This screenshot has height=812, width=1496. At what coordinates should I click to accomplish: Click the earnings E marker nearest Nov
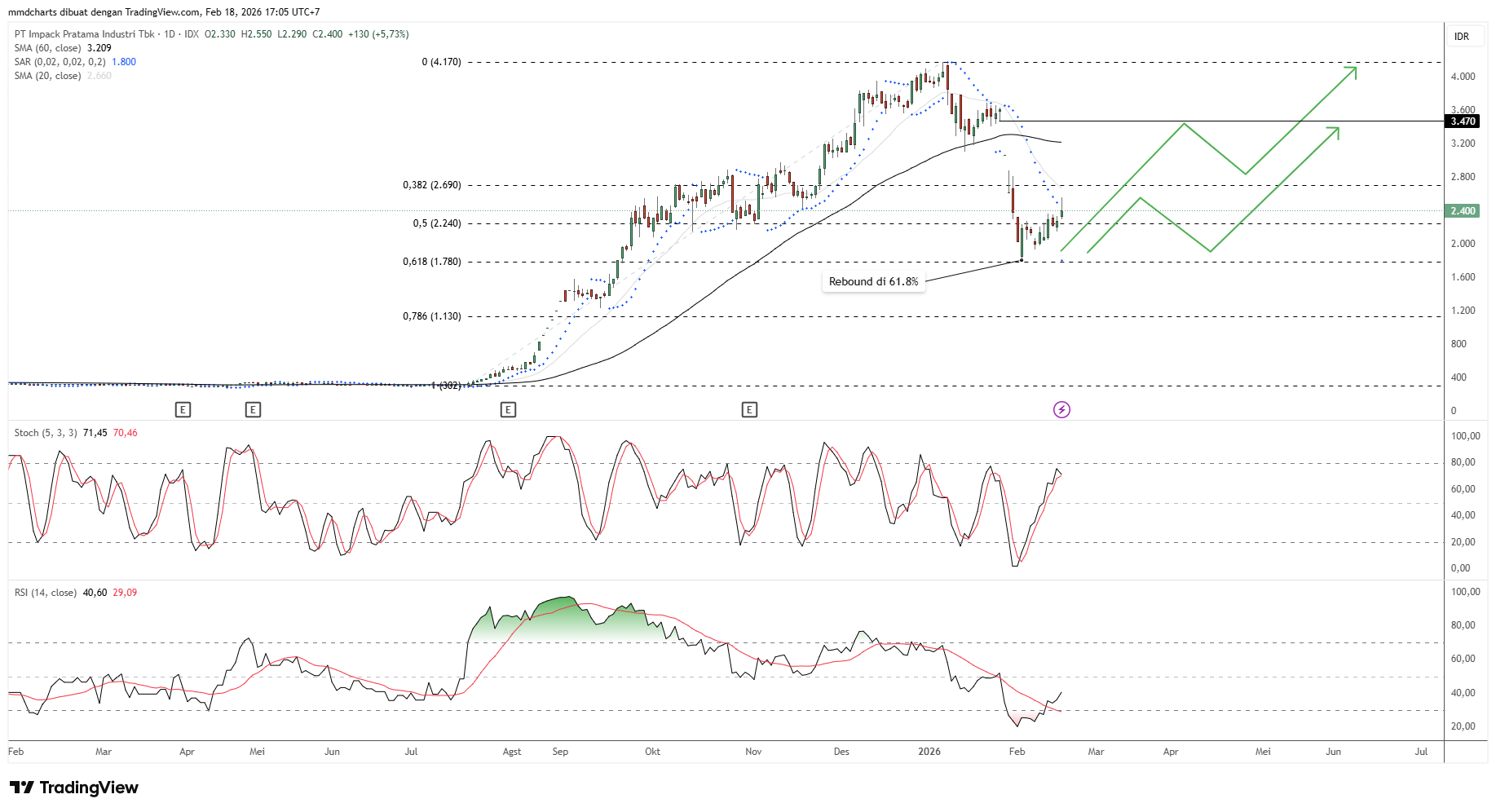[749, 409]
